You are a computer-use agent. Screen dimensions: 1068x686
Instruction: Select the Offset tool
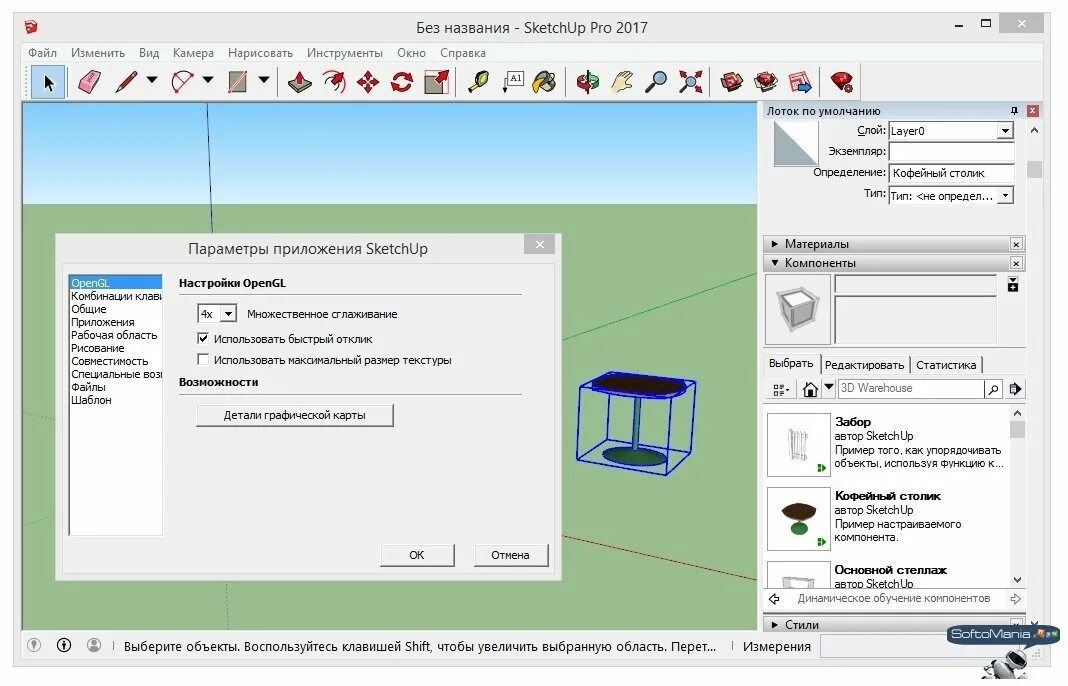[334, 82]
